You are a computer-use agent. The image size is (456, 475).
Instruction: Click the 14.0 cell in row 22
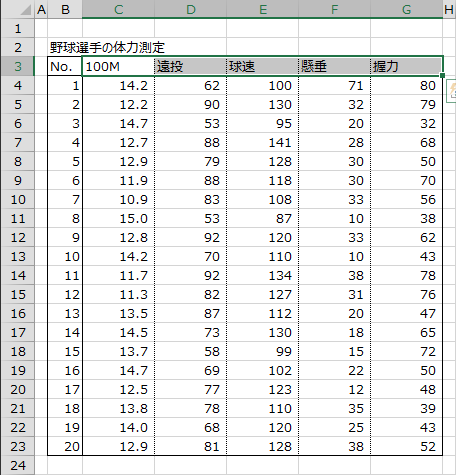(x=118, y=427)
